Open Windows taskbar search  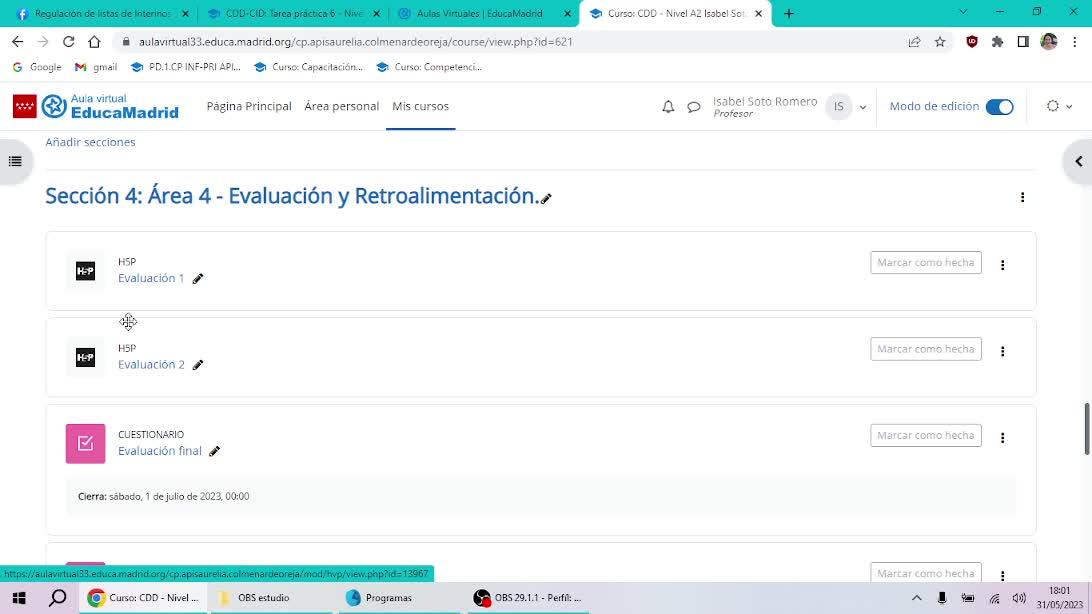pos(58,598)
